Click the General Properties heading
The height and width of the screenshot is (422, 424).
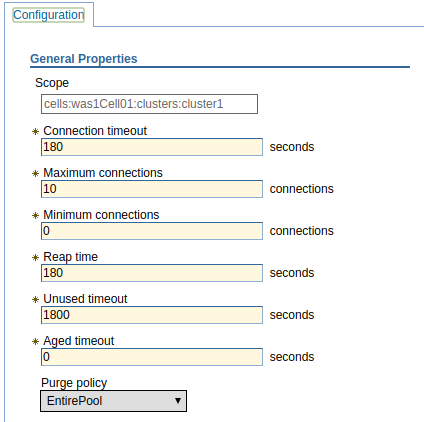84,59
